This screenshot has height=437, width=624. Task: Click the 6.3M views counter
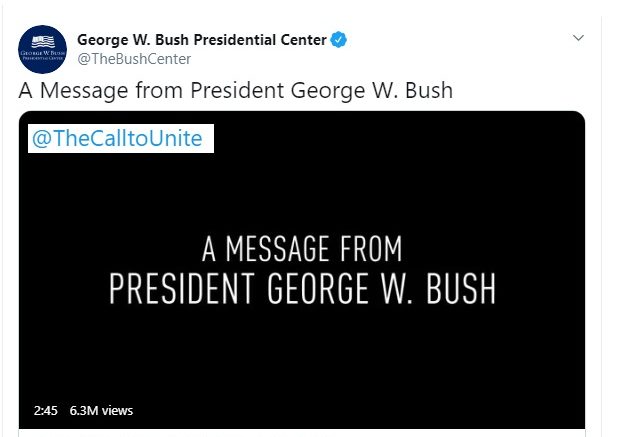click(x=101, y=410)
